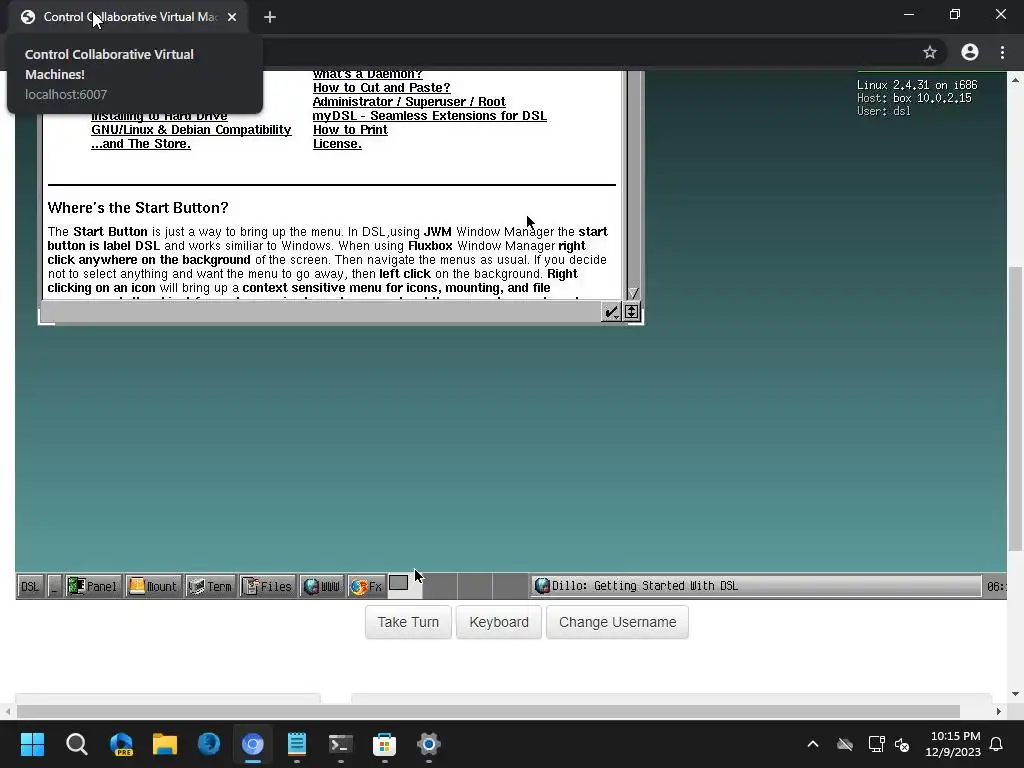The height and width of the screenshot is (768, 1024).
Task: Close the Control Collaborative Virtual Machines tab
Action: tap(232, 17)
